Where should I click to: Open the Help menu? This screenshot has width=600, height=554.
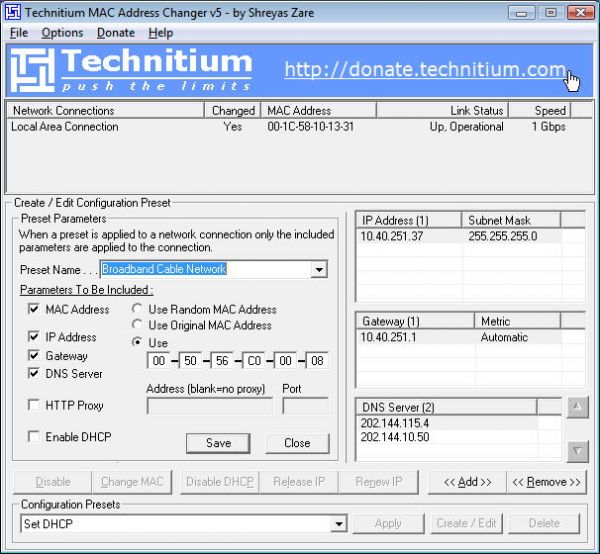coord(161,33)
